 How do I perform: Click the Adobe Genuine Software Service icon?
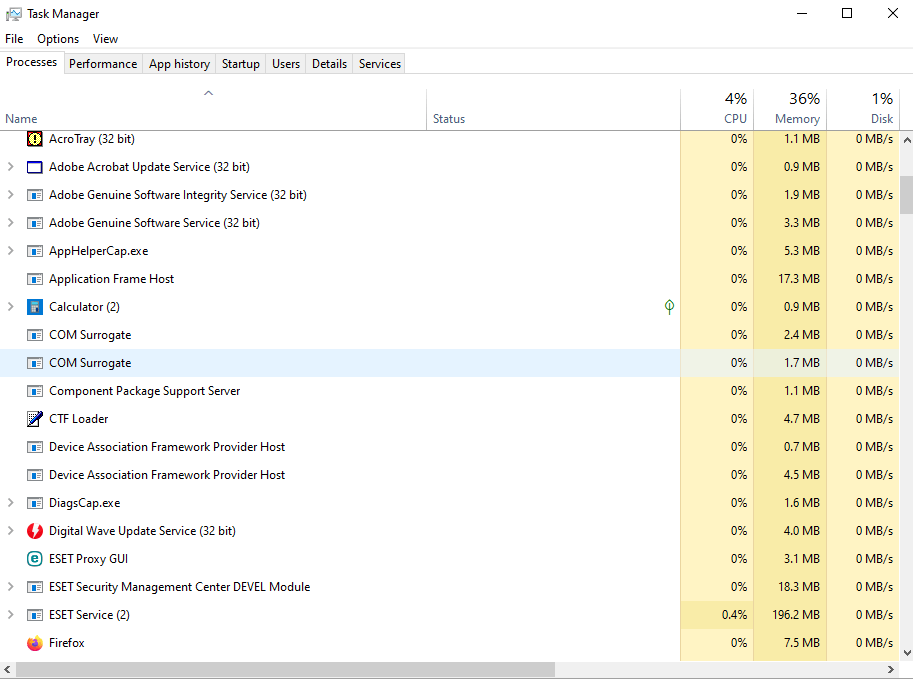pyautogui.click(x=35, y=223)
